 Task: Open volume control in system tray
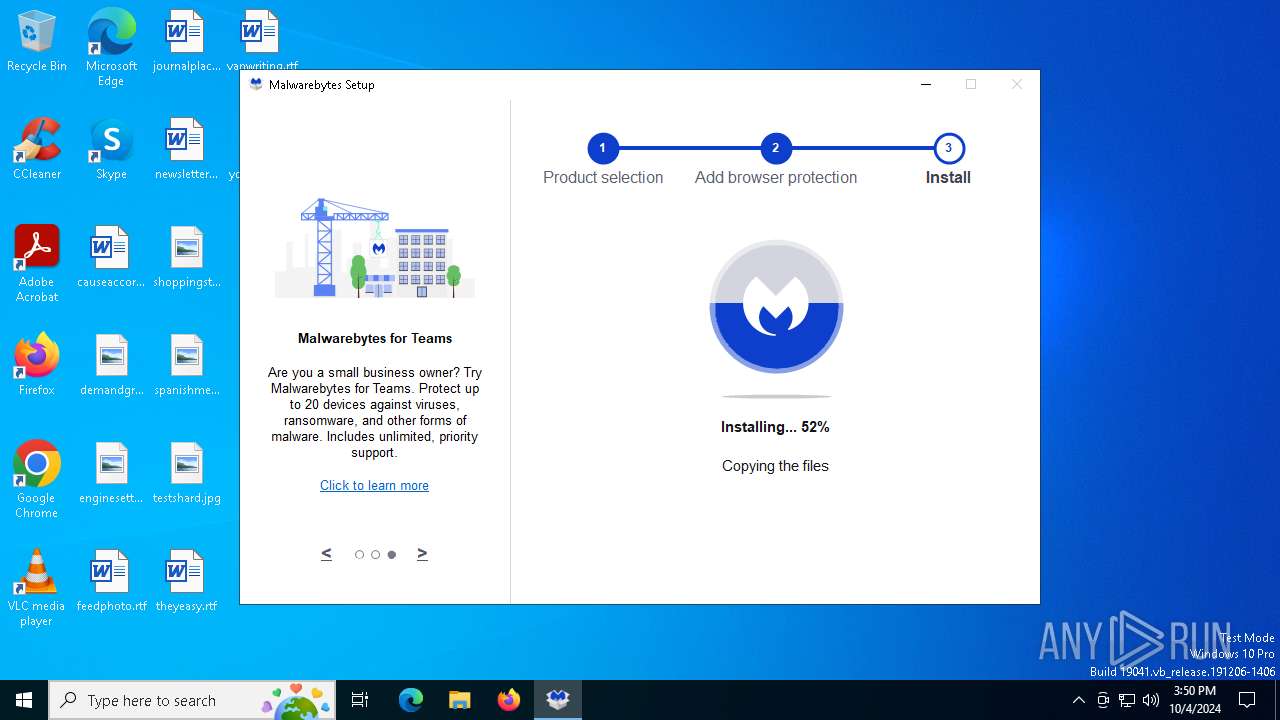point(1151,700)
